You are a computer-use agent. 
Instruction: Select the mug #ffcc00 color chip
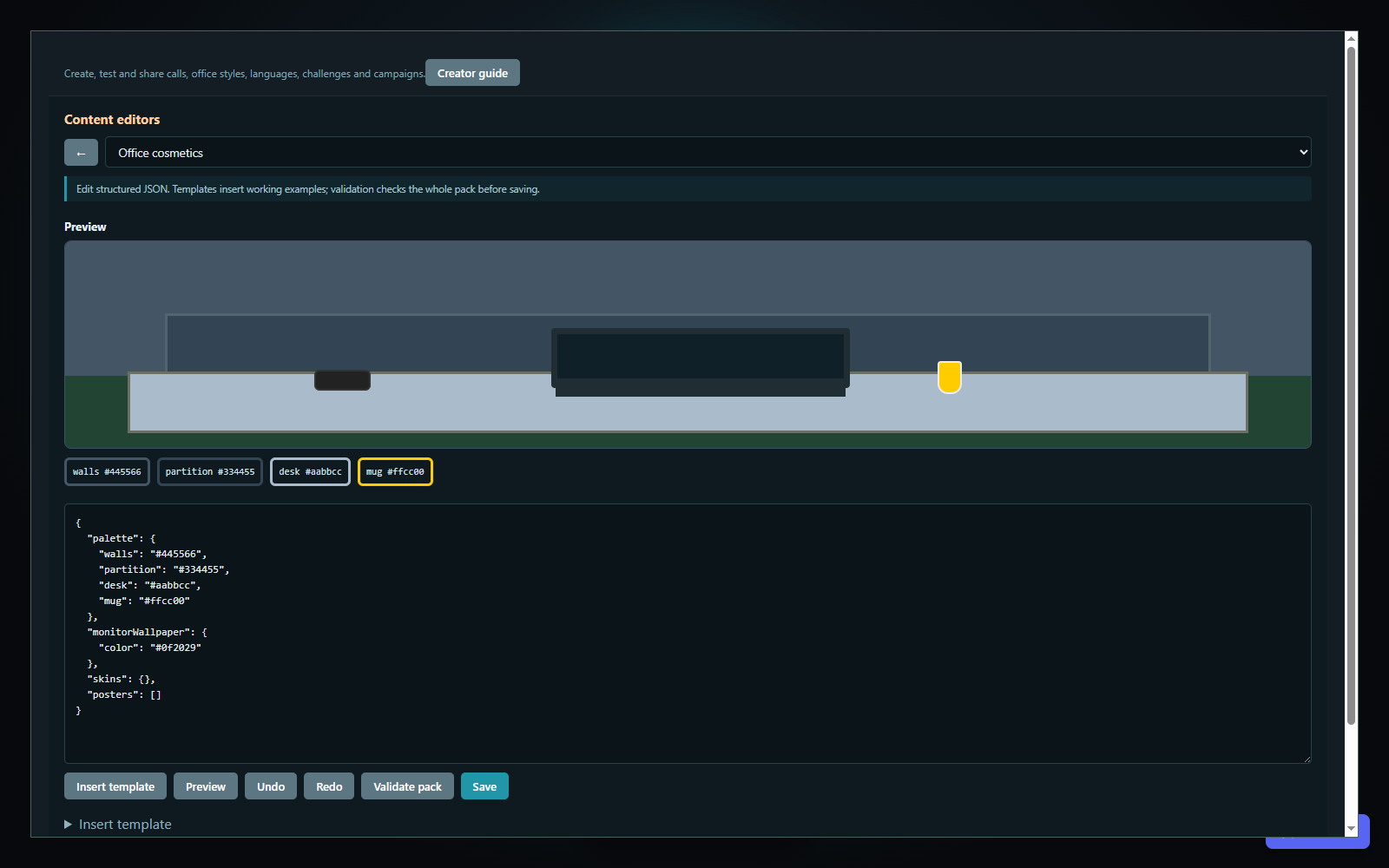(395, 471)
